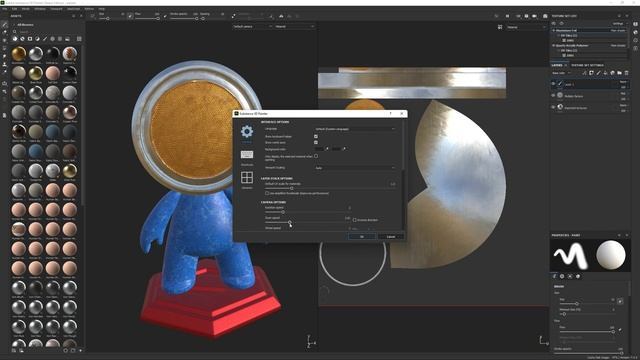Viewport: 640px width, 360px height.
Task: Open first icon in right dock strip
Action: coord(636,24)
